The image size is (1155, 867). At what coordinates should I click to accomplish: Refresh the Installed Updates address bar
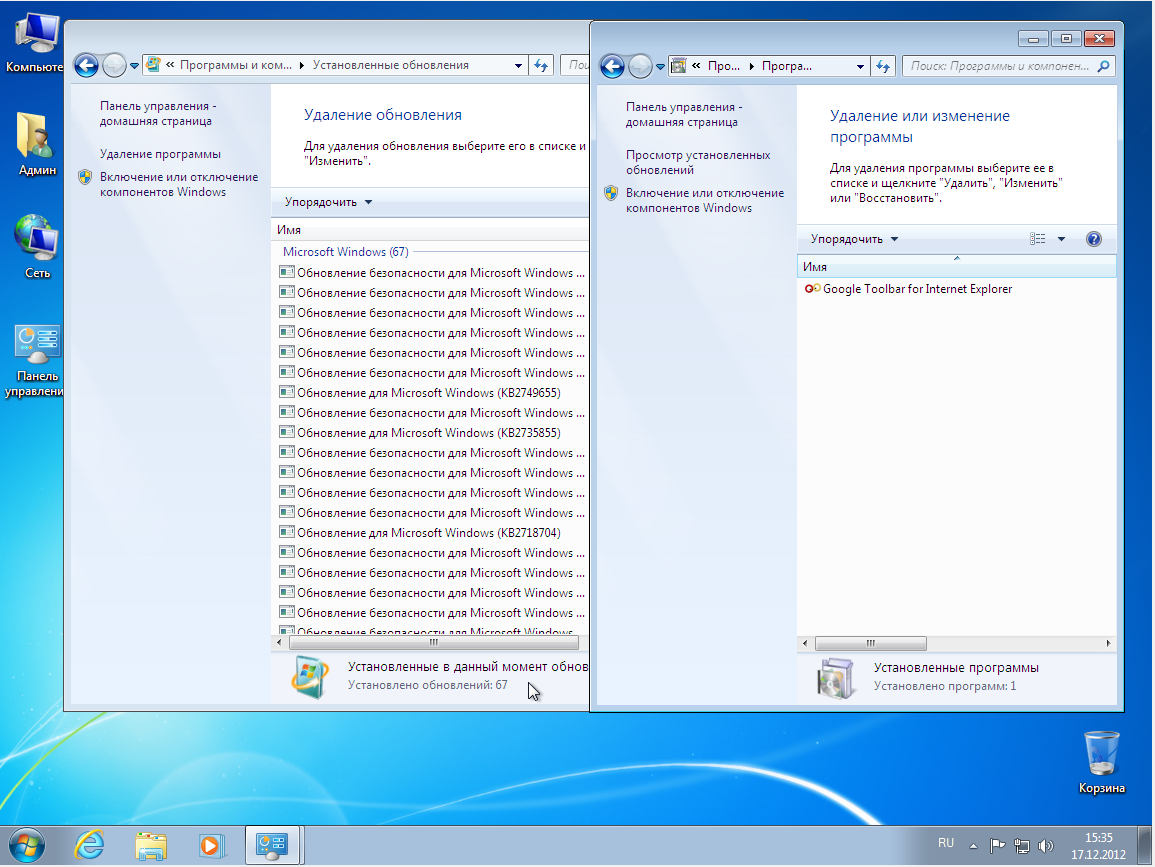coord(541,66)
